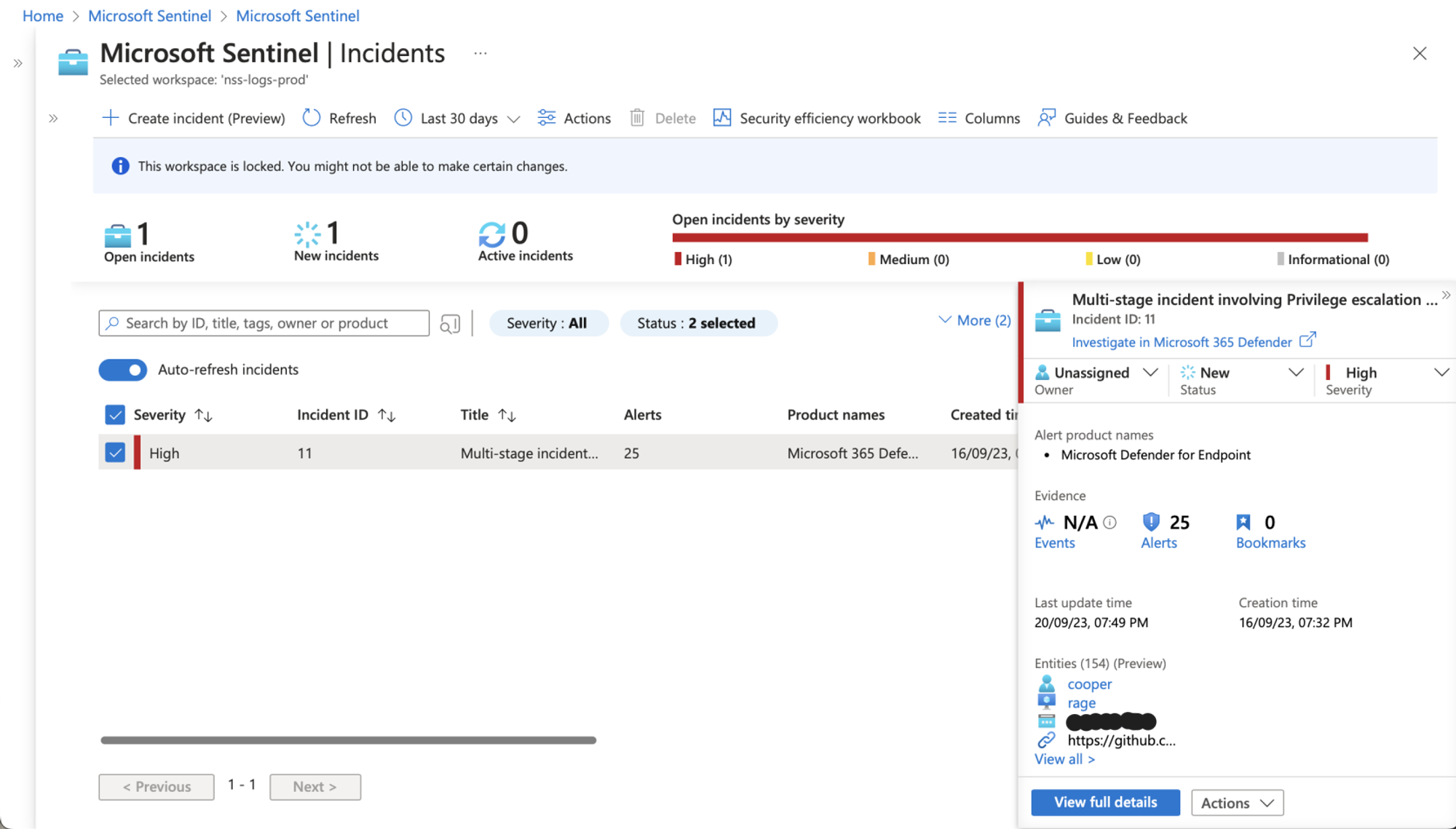Click the Columns list icon
Viewport: 1456px width, 829px height.
(947, 118)
